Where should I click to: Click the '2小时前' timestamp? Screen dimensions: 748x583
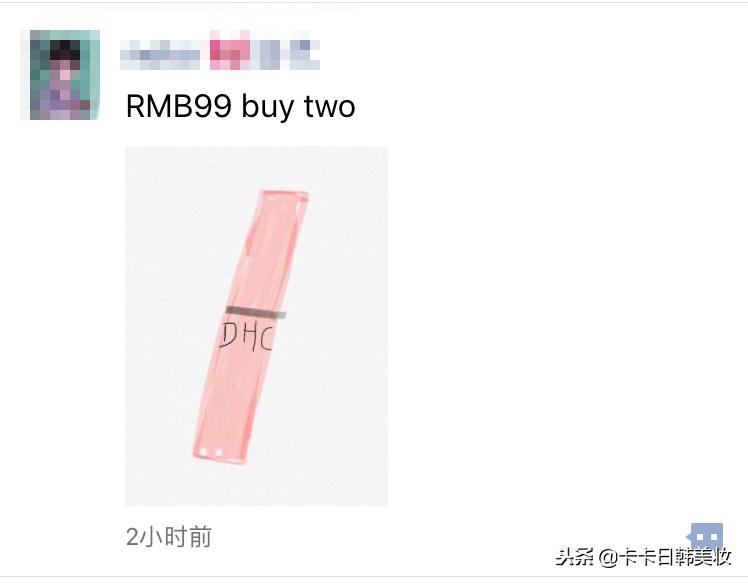coord(168,537)
